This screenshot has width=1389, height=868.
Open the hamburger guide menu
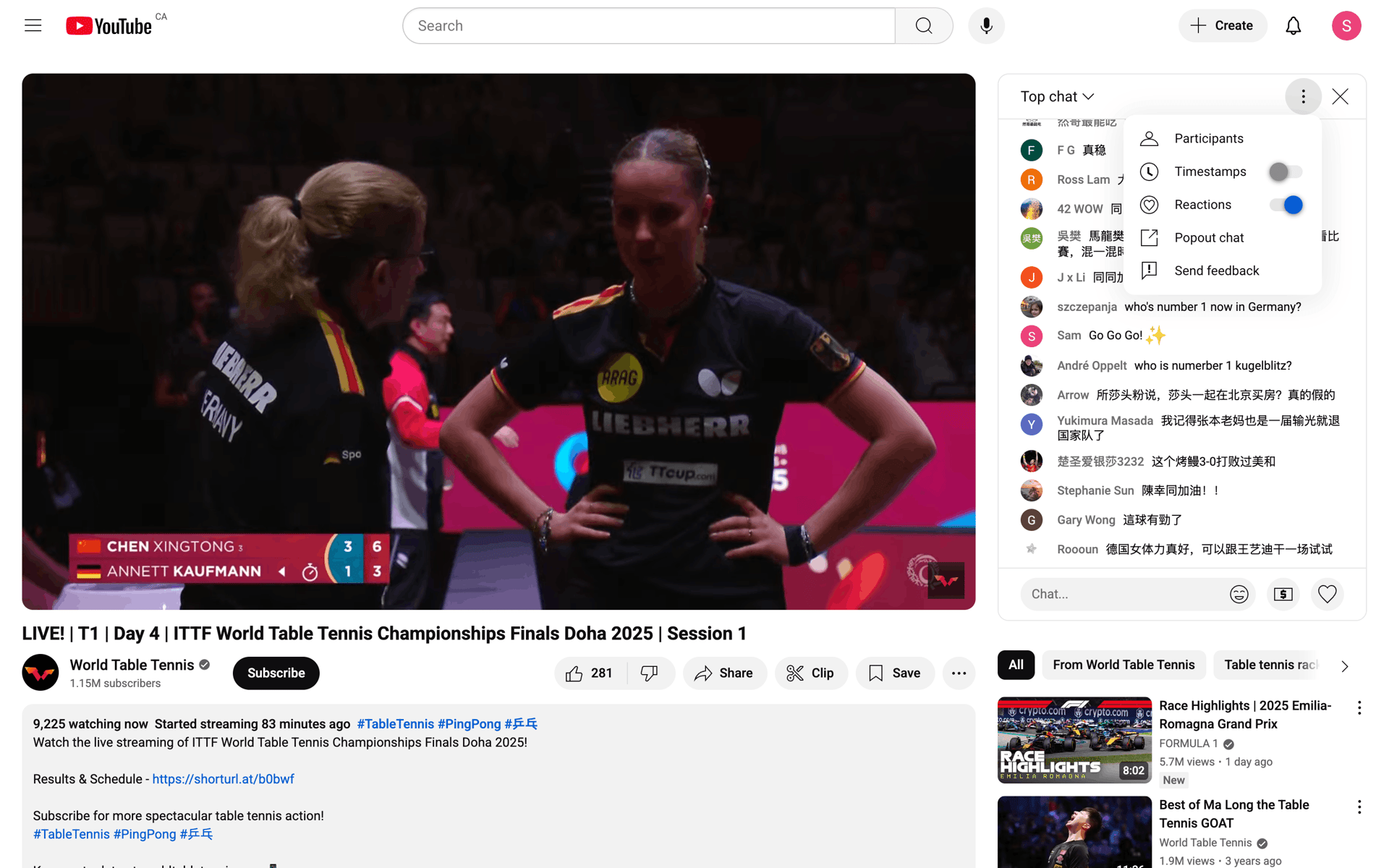coord(33,26)
